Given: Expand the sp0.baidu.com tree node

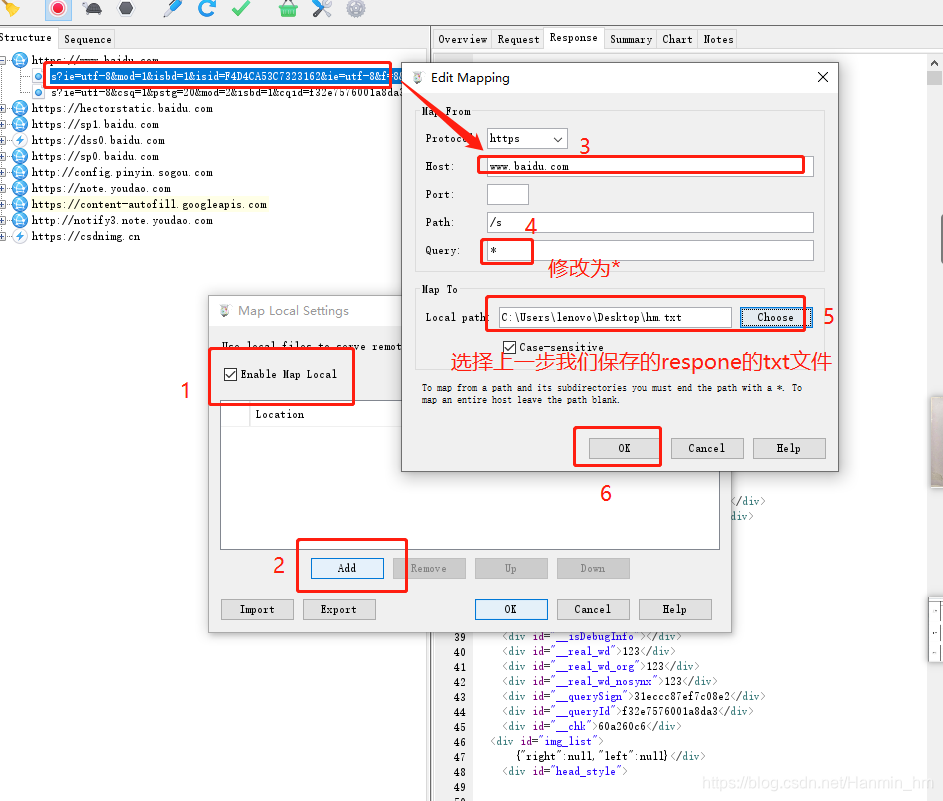Looking at the screenshot, I should [3, 156].
